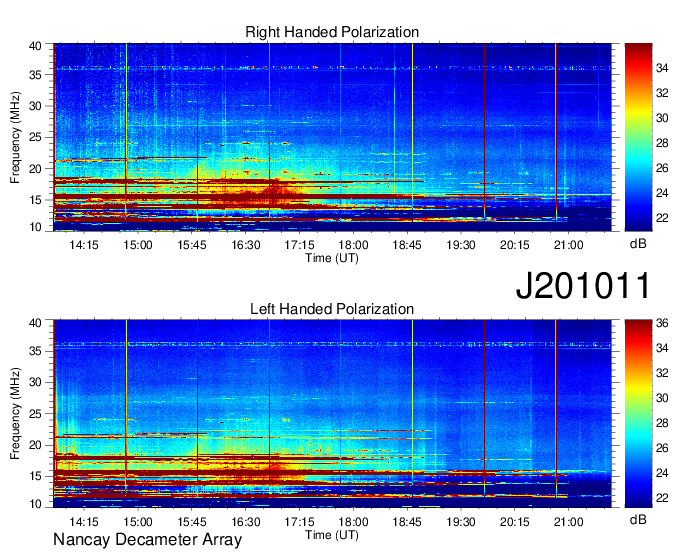Click the 40 frequency tick of the upper plot
This screenshot has width=680, height=552.
pos(35,46)
